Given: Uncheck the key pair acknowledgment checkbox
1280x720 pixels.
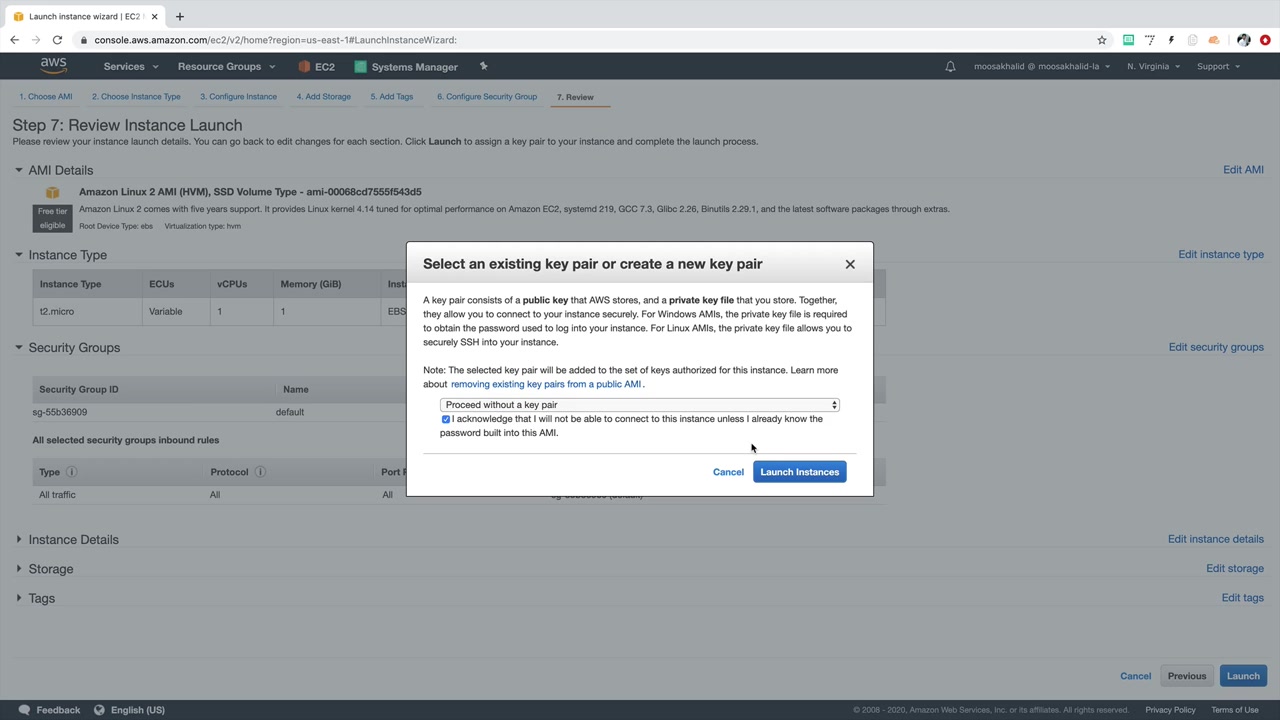Looking at the screenshot, I should coord(446,419).
